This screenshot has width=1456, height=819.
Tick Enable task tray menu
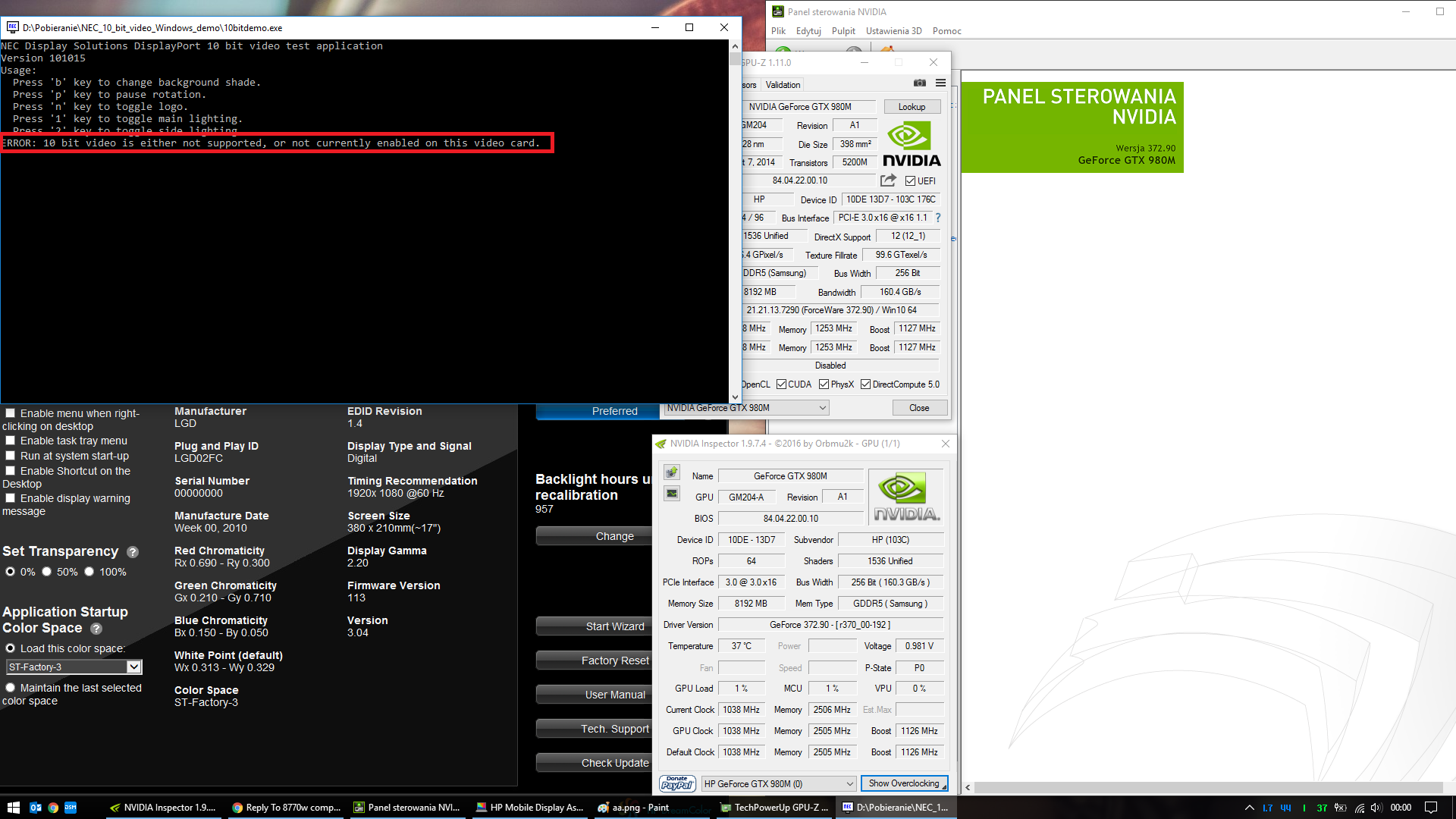click(11, 441)
